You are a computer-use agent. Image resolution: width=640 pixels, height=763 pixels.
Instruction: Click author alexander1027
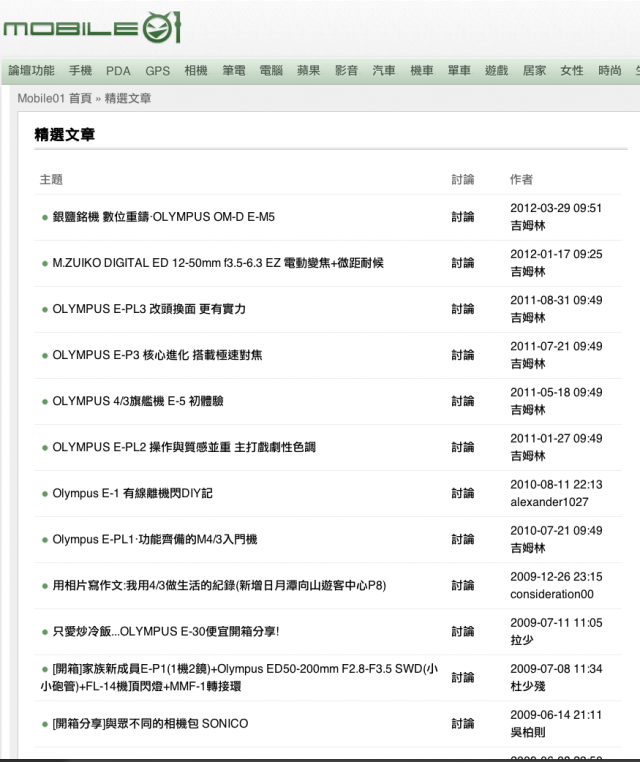[x=549, y=502]
